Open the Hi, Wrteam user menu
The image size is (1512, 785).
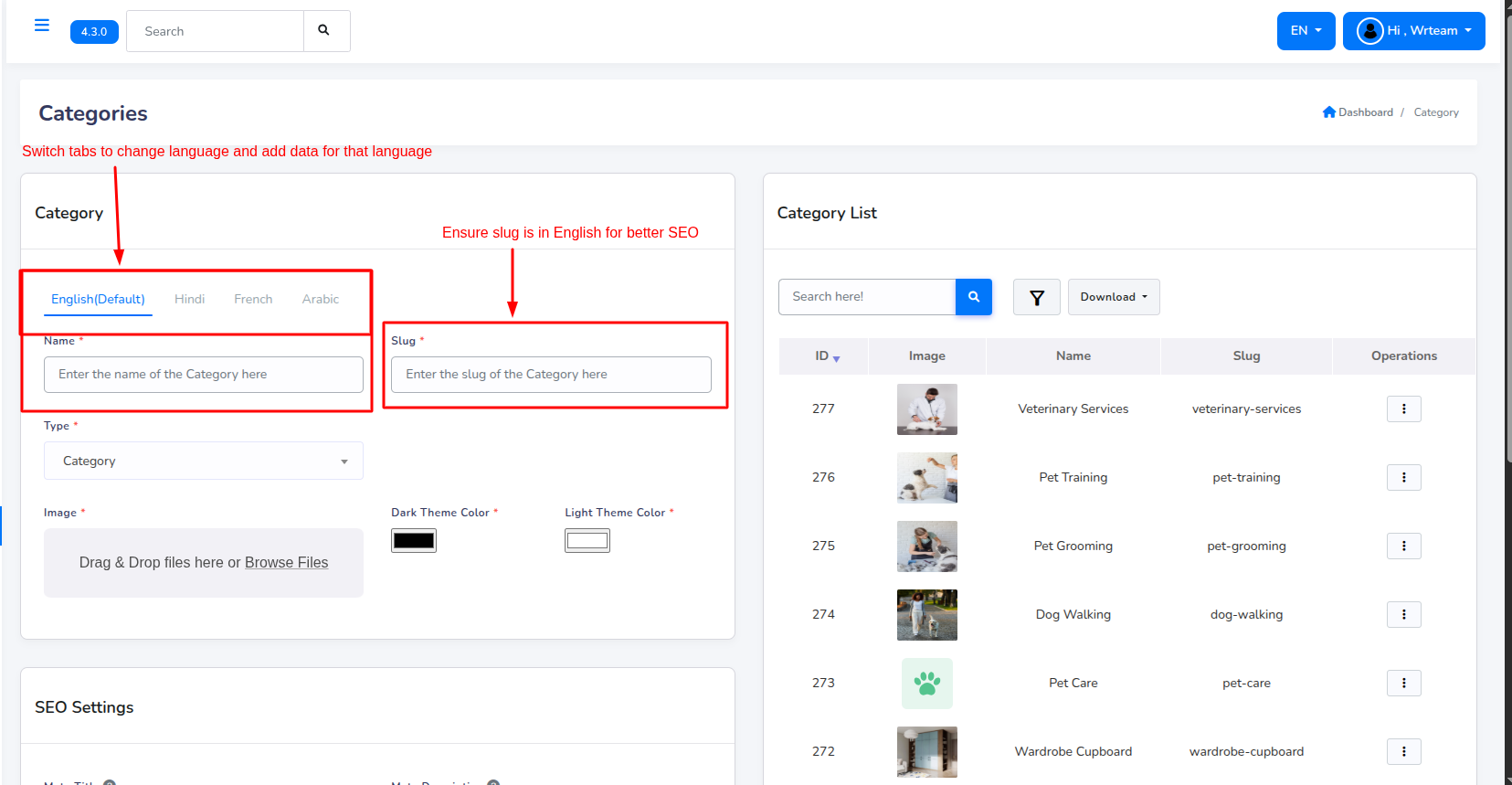1413,31
